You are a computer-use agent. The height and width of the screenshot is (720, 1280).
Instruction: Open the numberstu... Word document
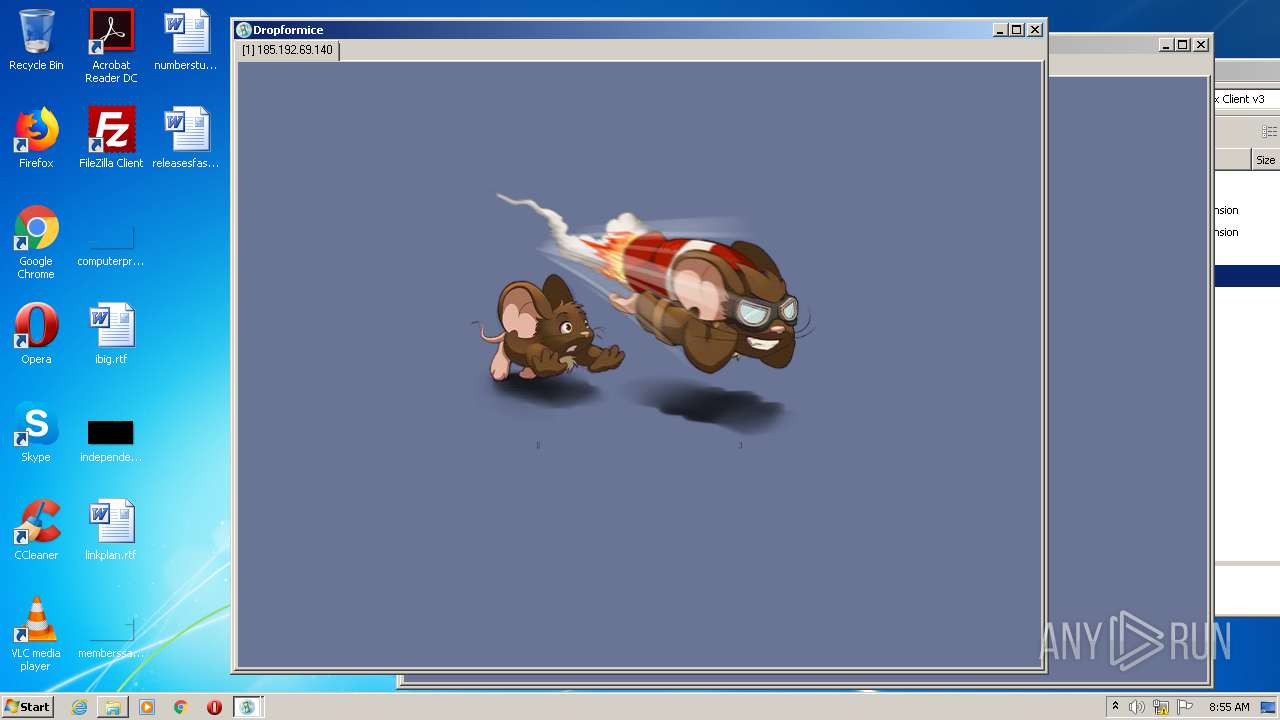tap(186, 40)
